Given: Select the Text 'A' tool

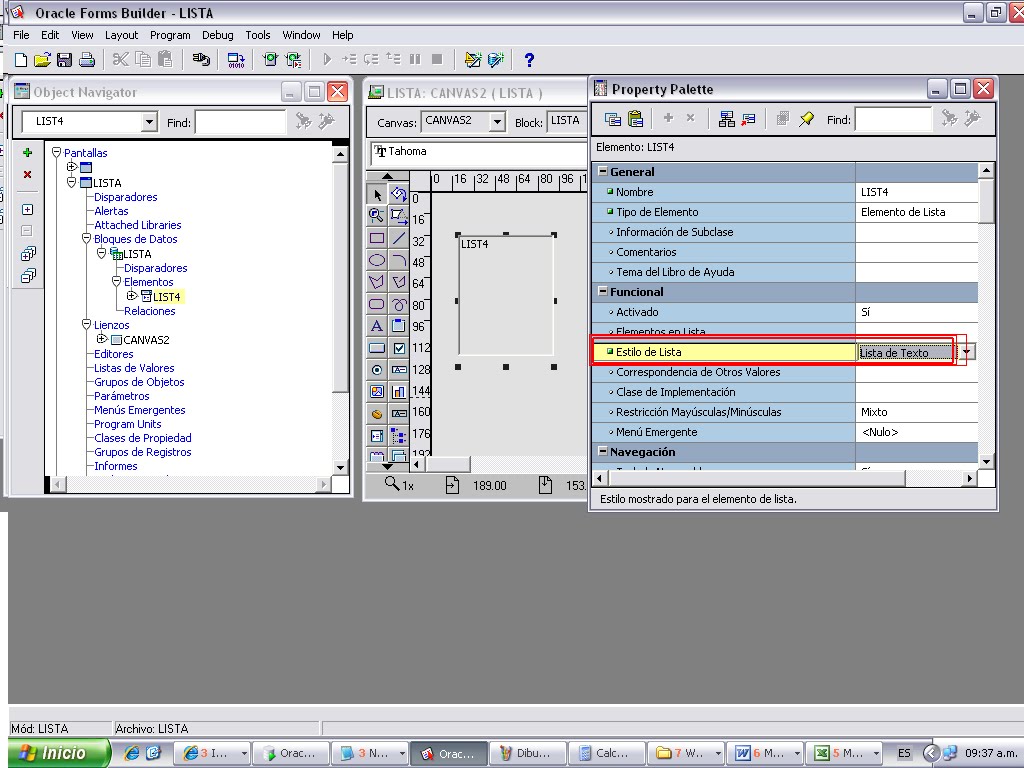Looking at the screenshot, I should (377, 326).
